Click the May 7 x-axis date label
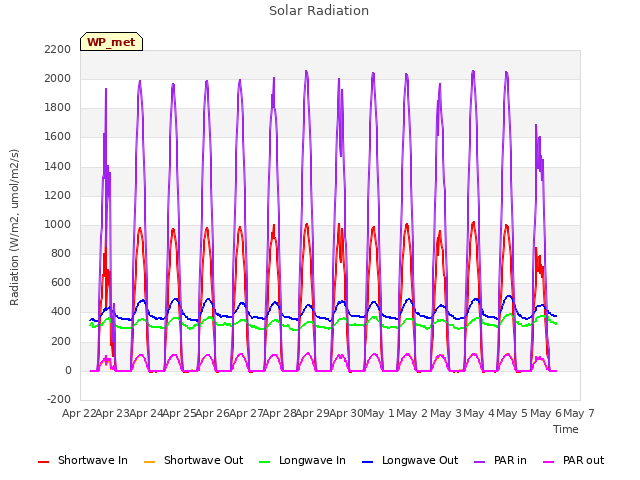Viewport: 640px width, 480px height. (x=578, y=413)
